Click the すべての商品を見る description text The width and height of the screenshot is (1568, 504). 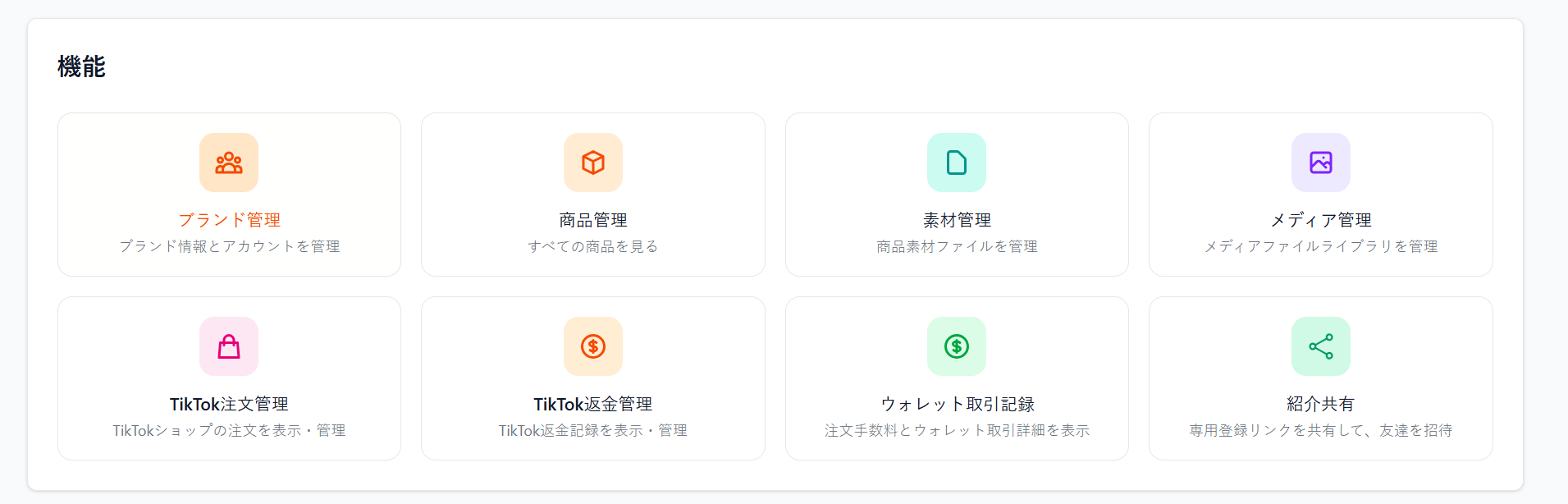coord(592,245)
